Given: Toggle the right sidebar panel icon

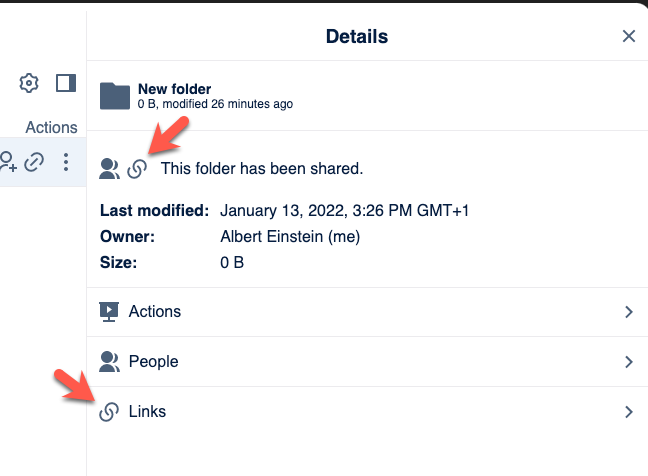Looking at the screenshot, I should click(x=66, y=83).
